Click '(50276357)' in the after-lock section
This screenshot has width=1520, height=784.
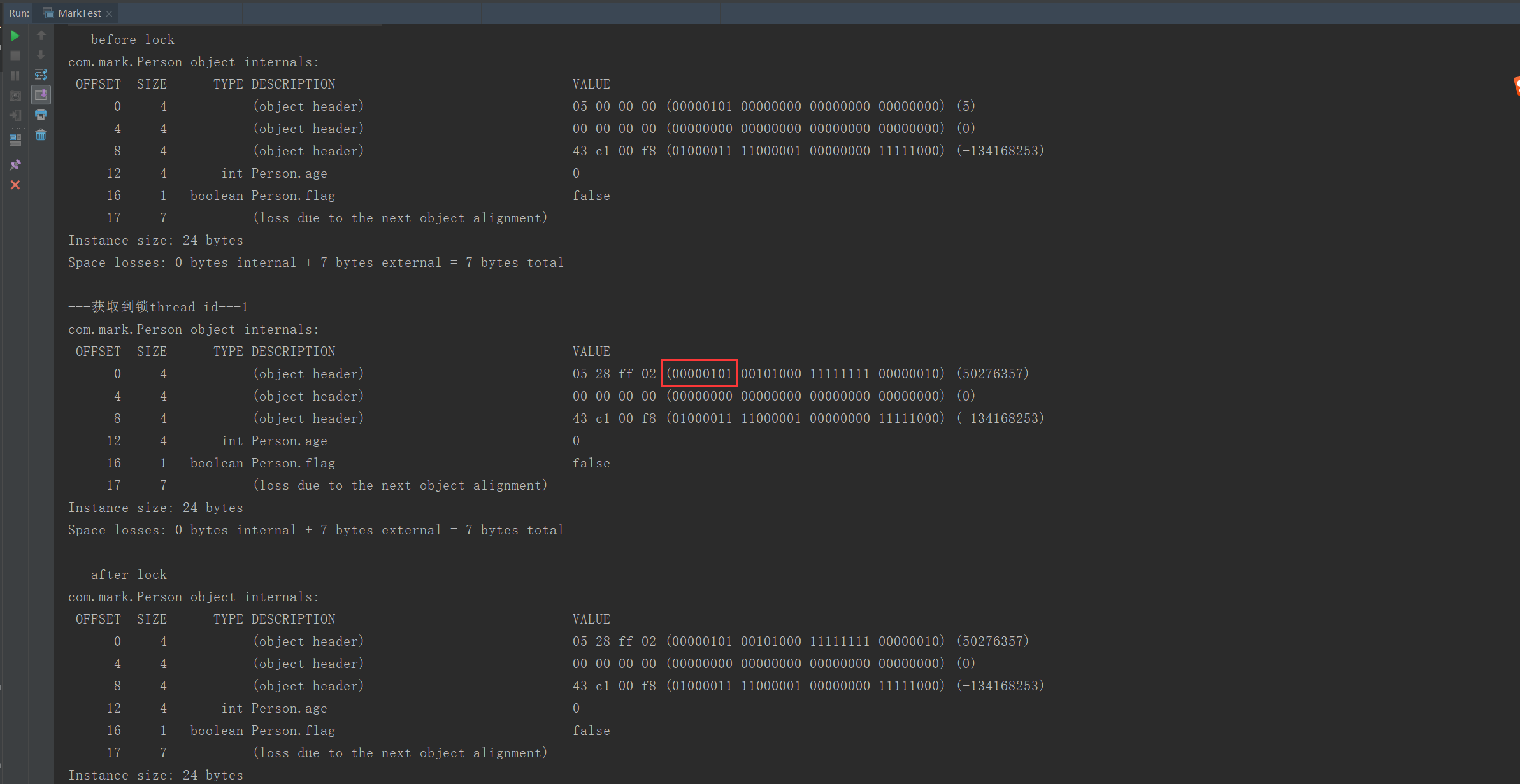pos(993,641)
